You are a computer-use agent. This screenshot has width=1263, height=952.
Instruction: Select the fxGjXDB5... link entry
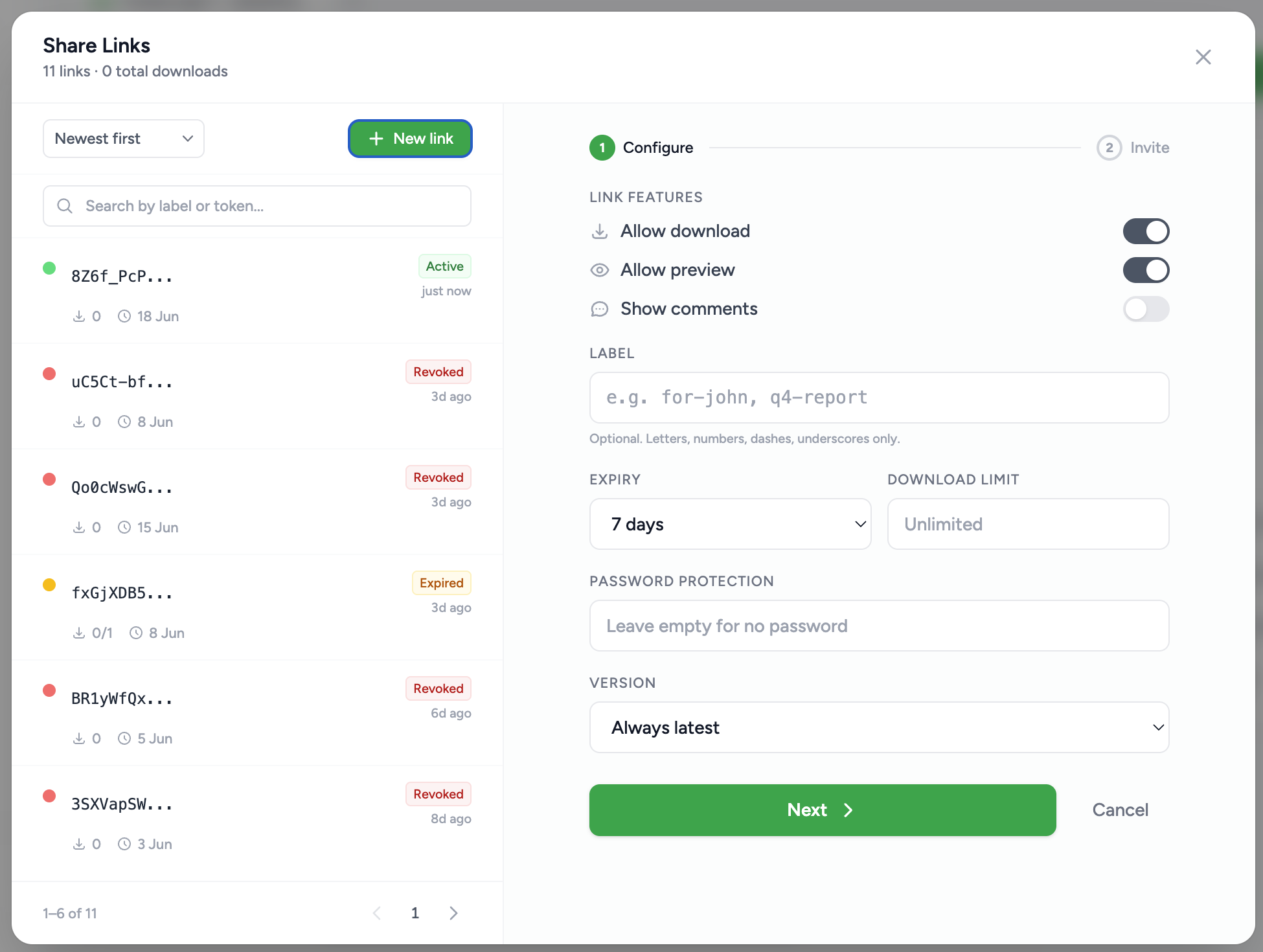(257, 607)
